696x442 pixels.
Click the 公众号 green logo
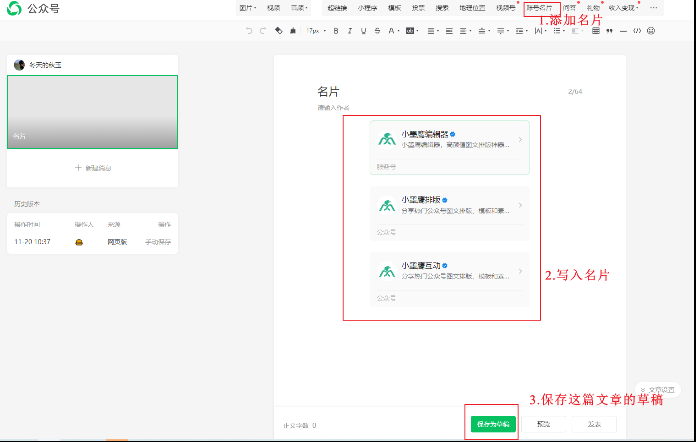click(14, 8)
